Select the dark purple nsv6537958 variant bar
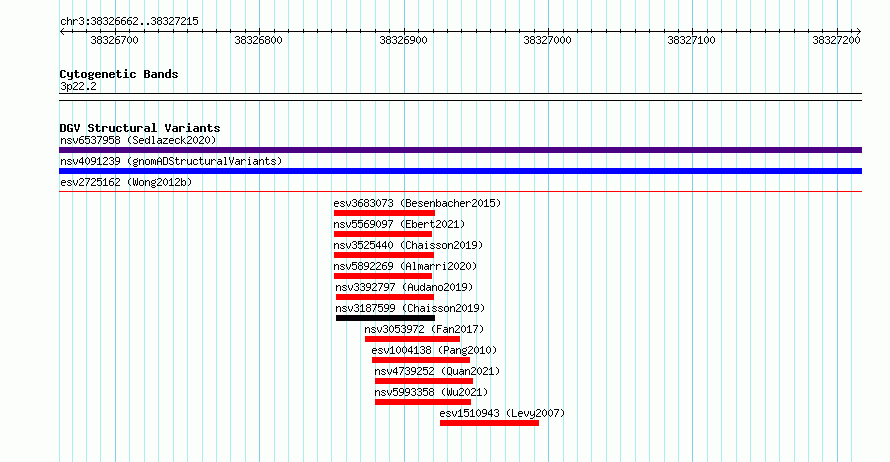This screenshot has height=462, width=890. 460,150
